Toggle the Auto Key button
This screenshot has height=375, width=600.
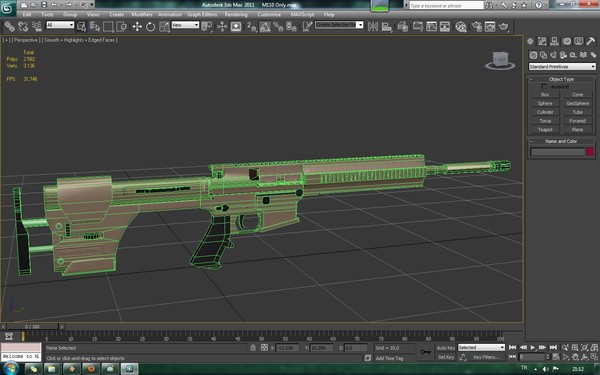446,348
